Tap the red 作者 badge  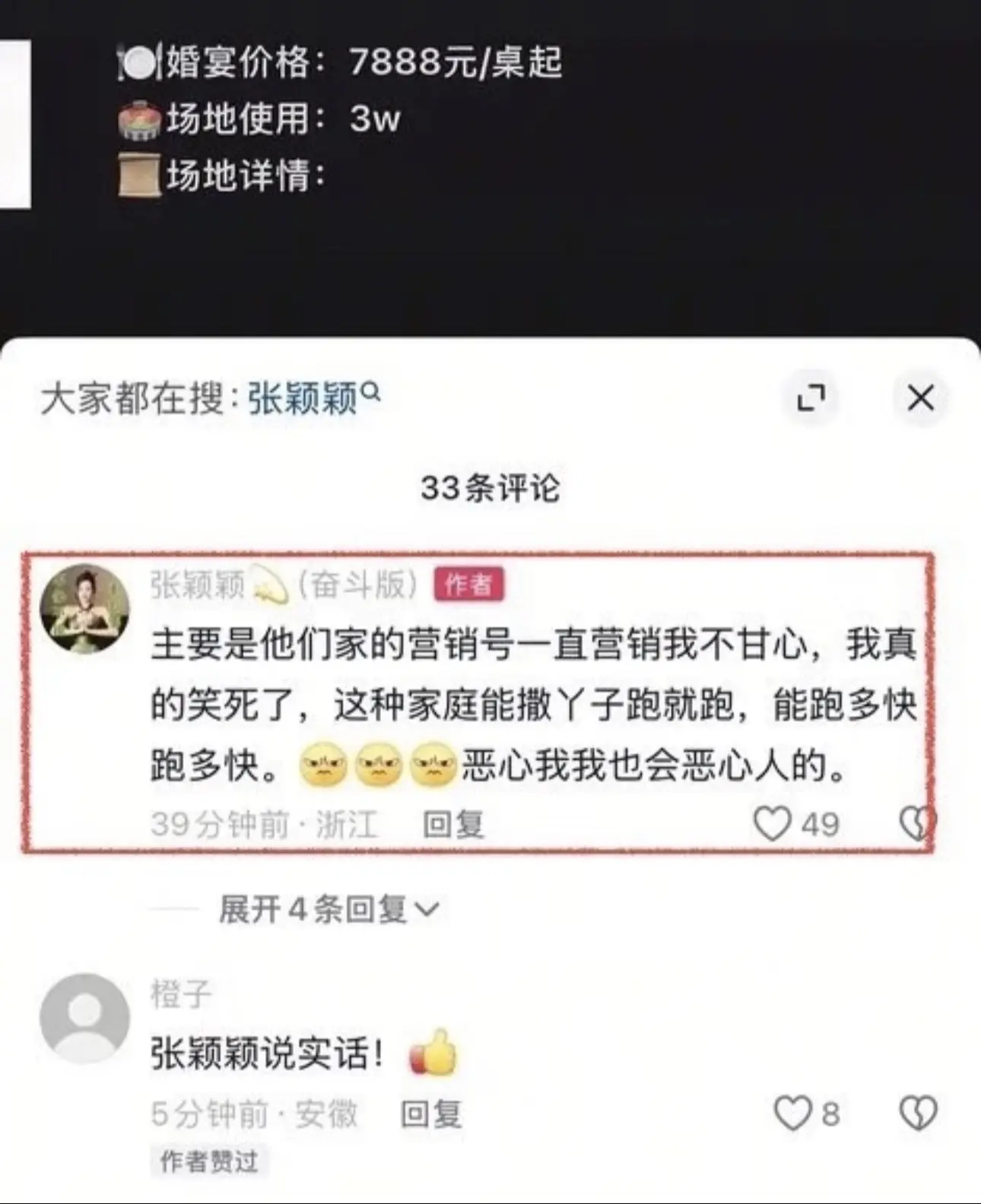(x=468, y=585)
